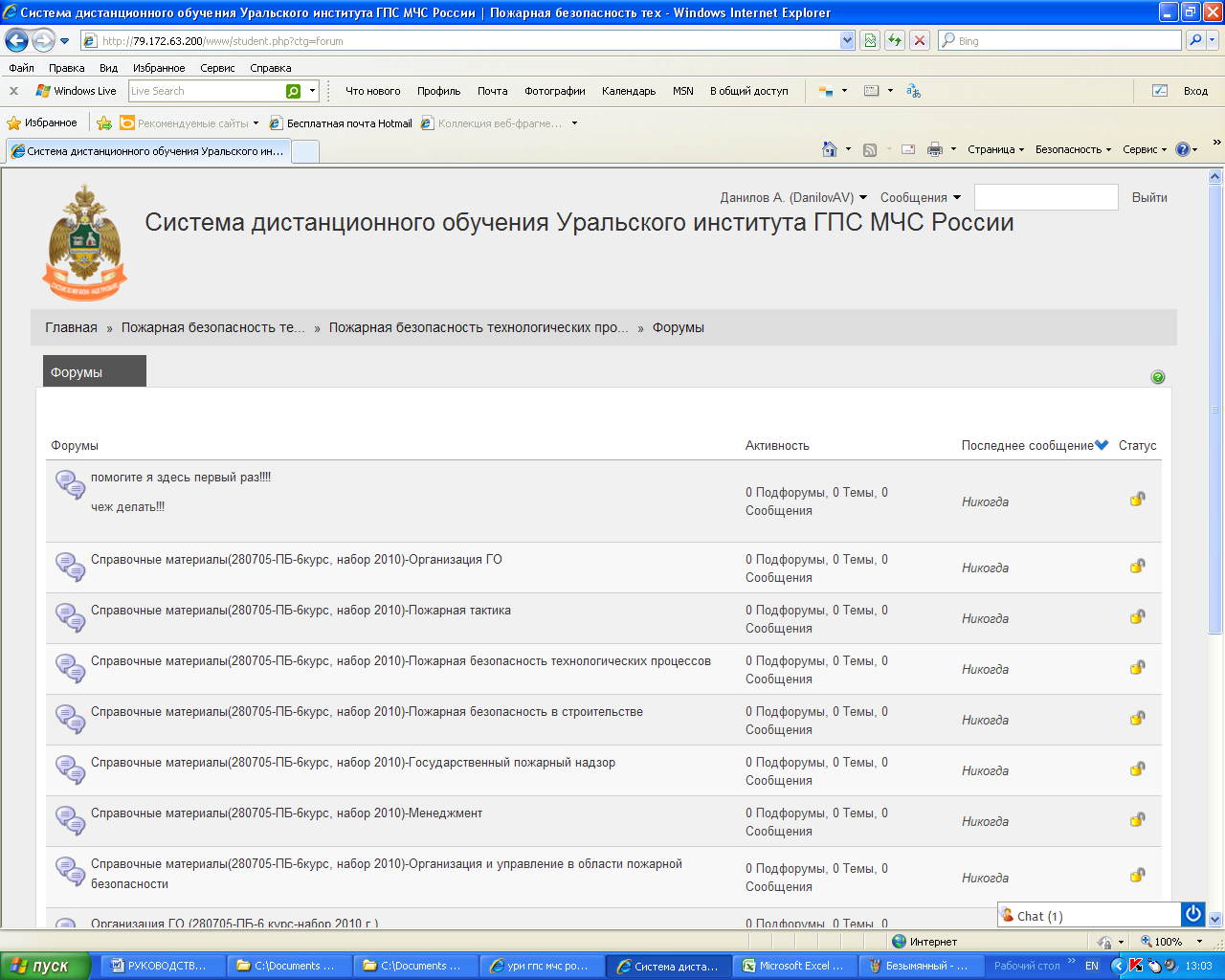This screenshot has height=980, width=1225.
Task: Open forum 'помогите я здесь первый раз!!!!'
Action: coord(181,477)
